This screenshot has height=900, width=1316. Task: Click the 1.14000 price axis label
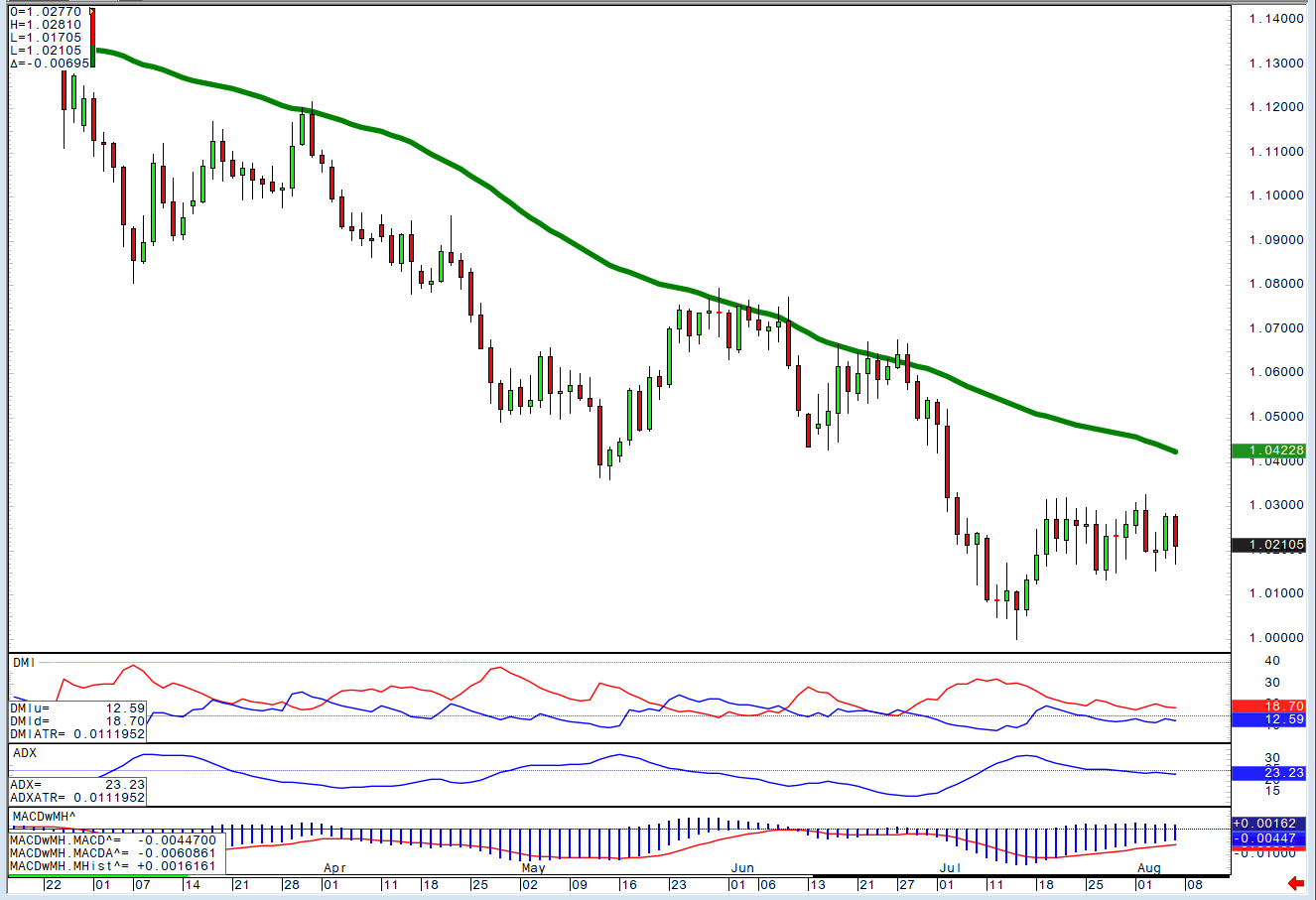[1277, 19]
